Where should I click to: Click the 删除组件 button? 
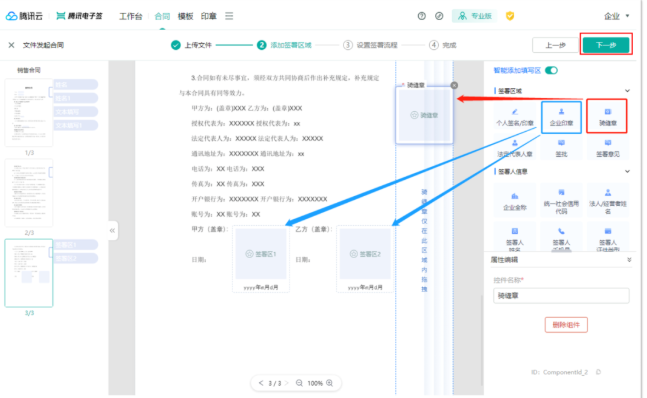[566, 325]
